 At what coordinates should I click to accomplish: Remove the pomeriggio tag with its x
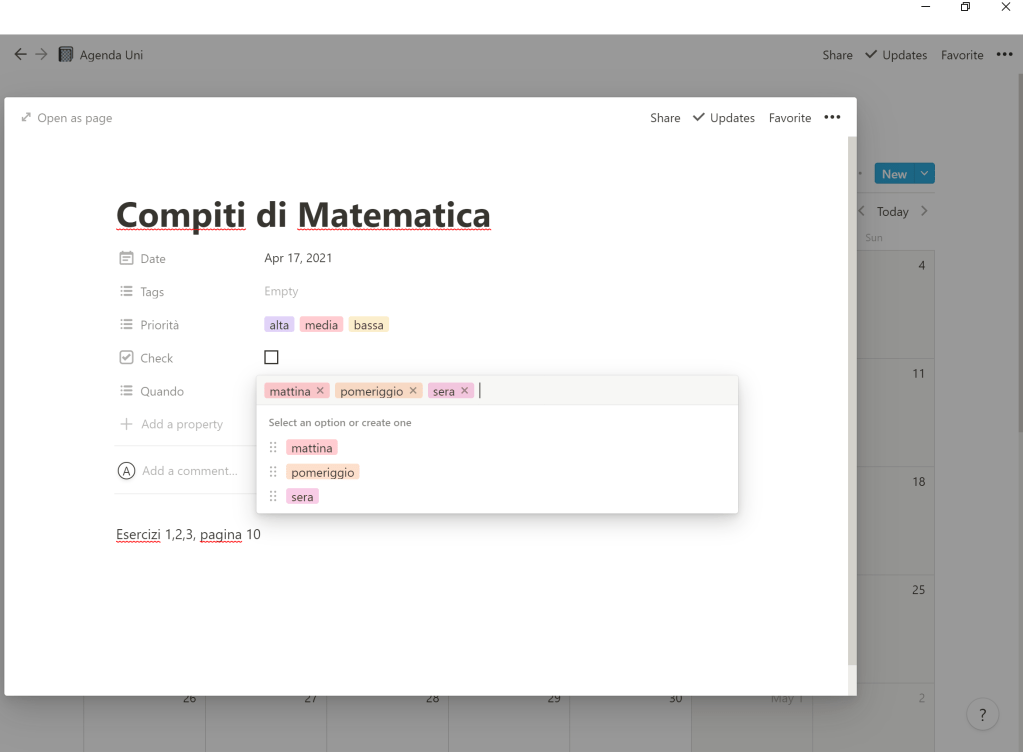[x=413, y=391]
